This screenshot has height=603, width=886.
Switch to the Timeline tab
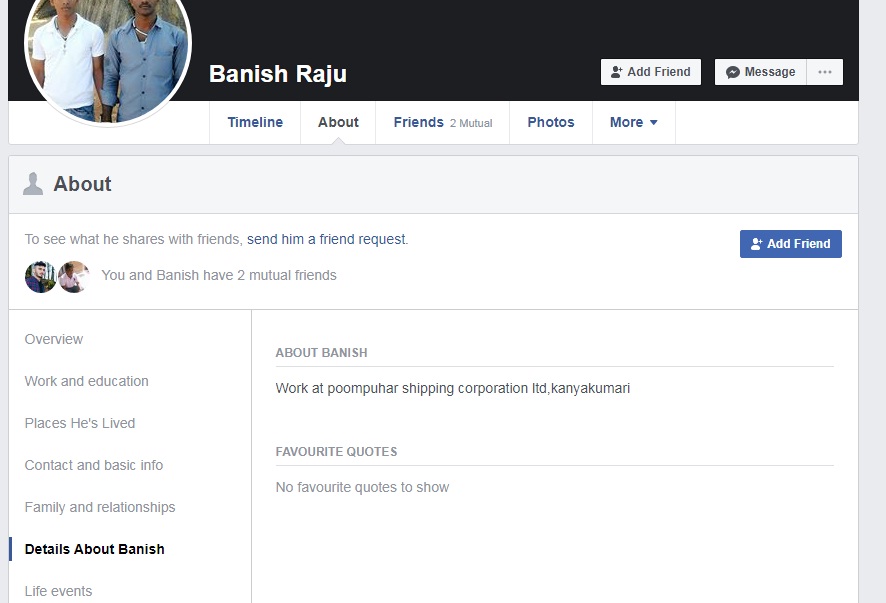(255, 122)
